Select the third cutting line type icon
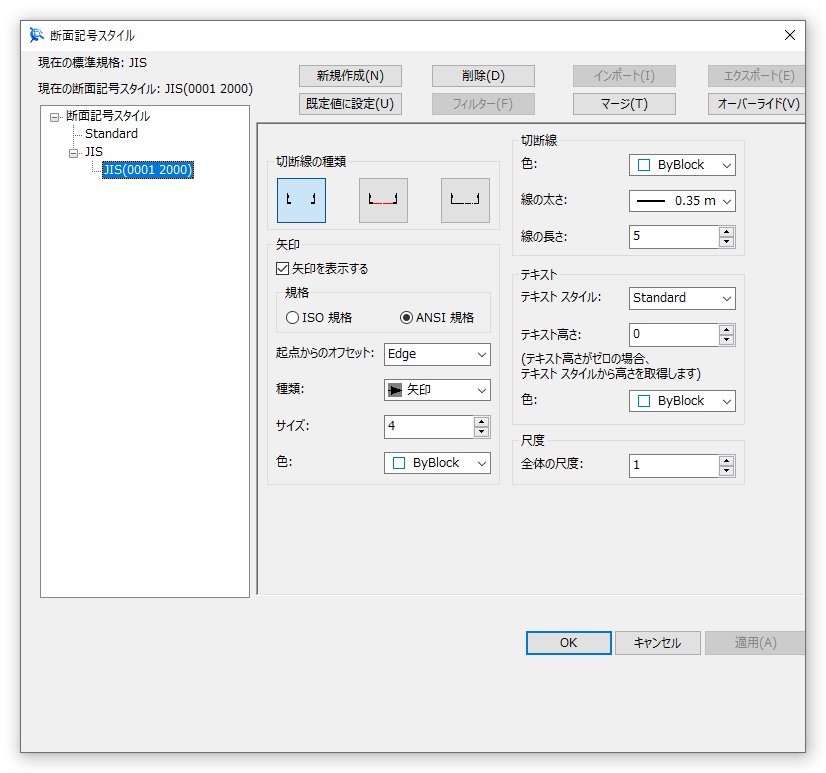Image resolution: width=826 pixels, height=773 pixels. click(x=465, y=200)
